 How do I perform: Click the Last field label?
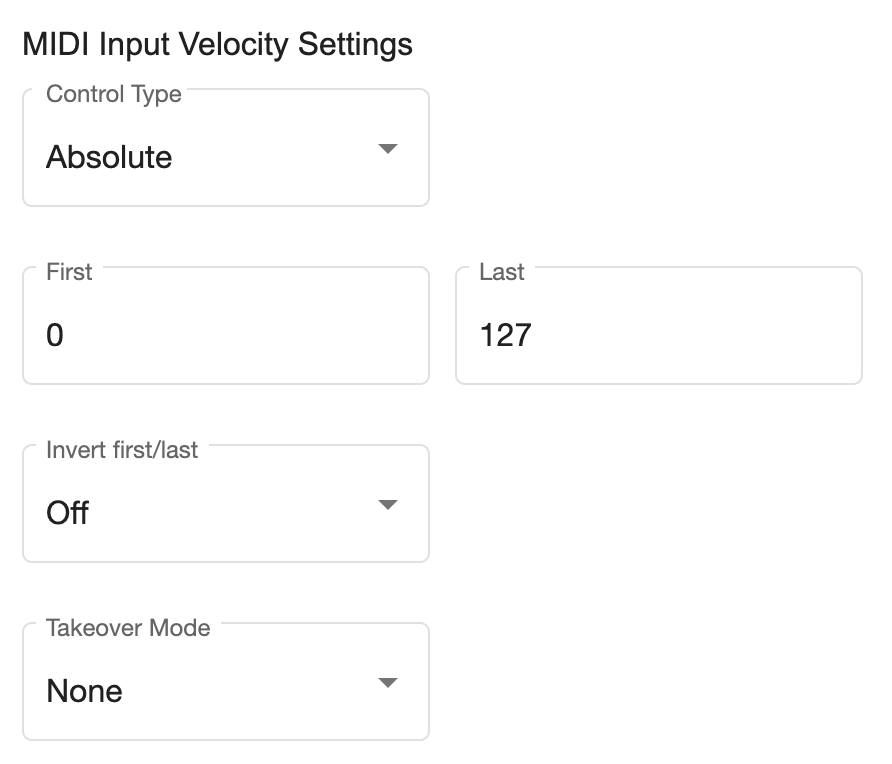[501, 272]
